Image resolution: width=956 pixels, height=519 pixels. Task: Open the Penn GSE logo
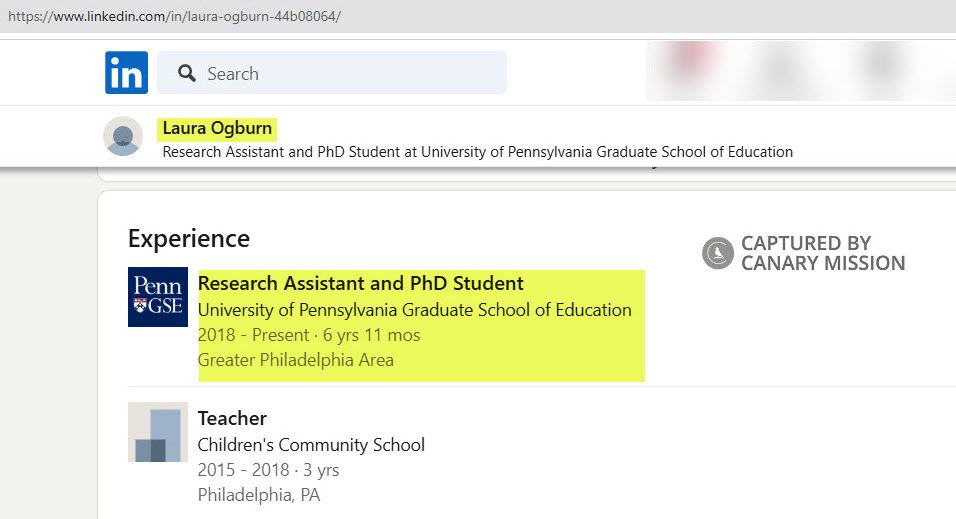[158, 297]
